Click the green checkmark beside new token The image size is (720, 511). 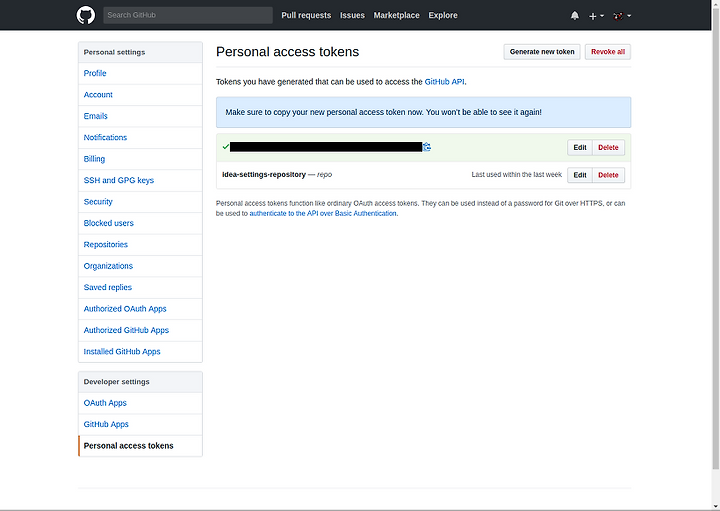225,147
